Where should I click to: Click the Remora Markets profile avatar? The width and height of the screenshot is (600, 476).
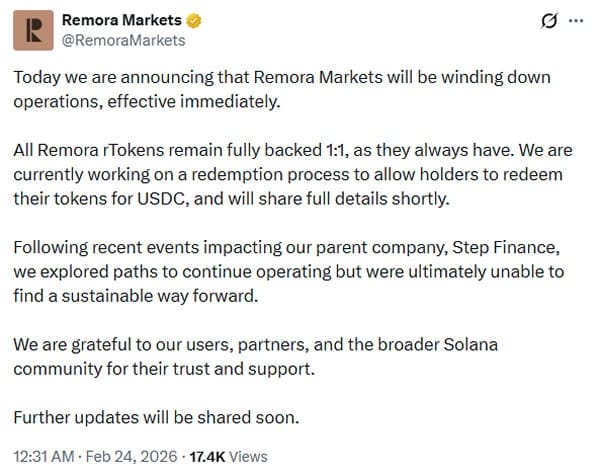click(x=32, y=30)
